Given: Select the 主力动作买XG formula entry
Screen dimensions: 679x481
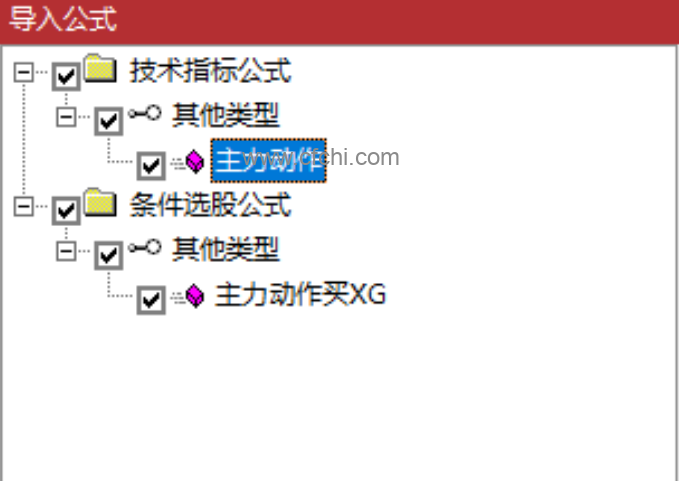Looking at the screenshot, I should tap(301, 295).
